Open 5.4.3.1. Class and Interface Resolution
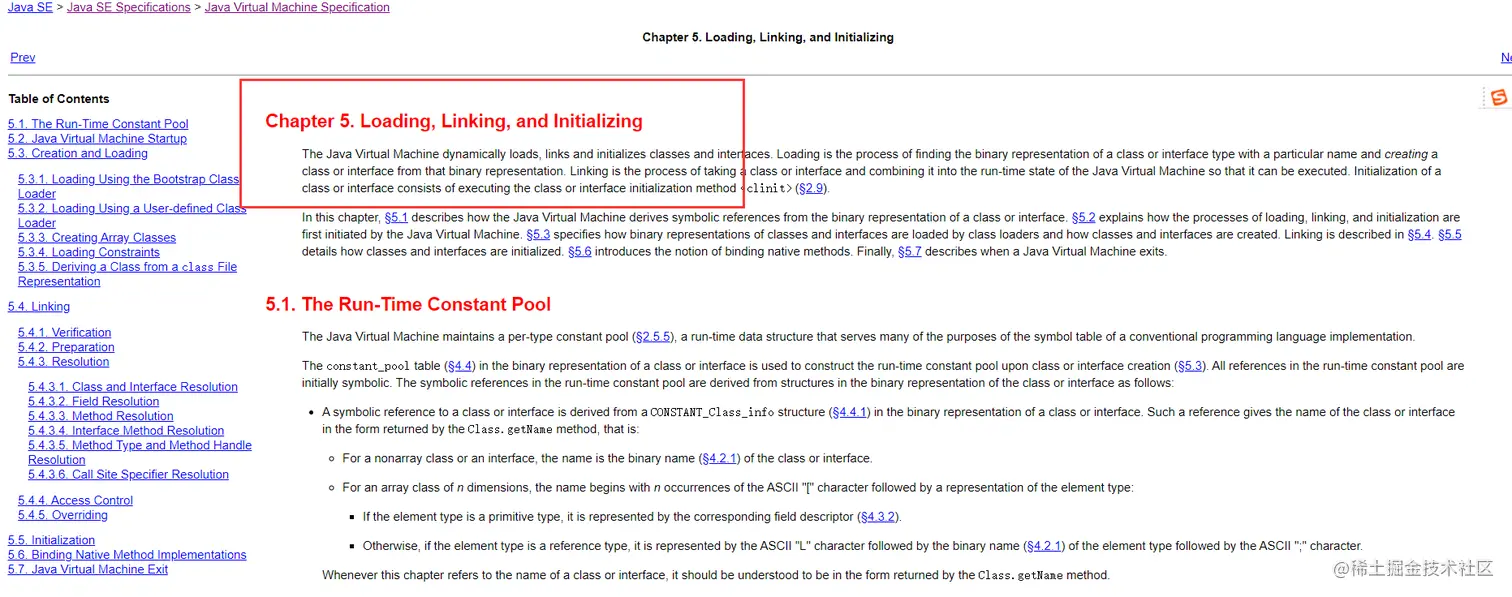1512x597 pixels. 133,387
